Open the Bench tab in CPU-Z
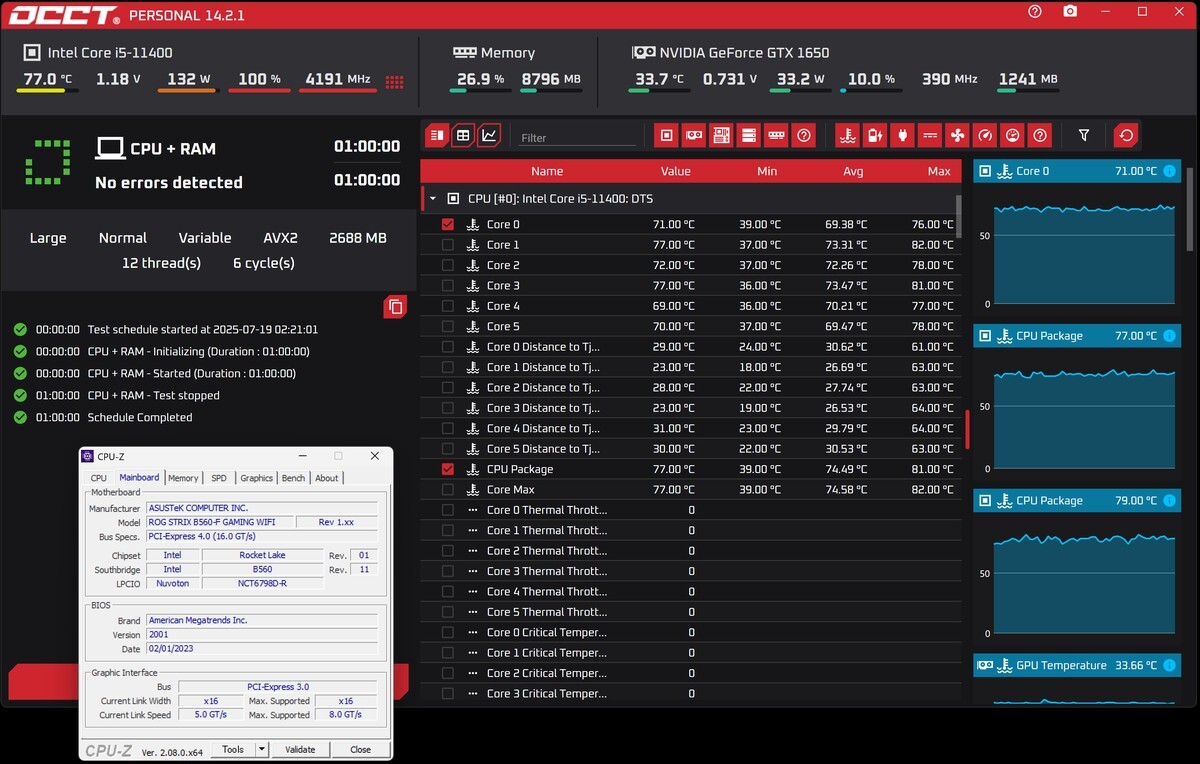 pyautogui.click(x=294, y=478)
